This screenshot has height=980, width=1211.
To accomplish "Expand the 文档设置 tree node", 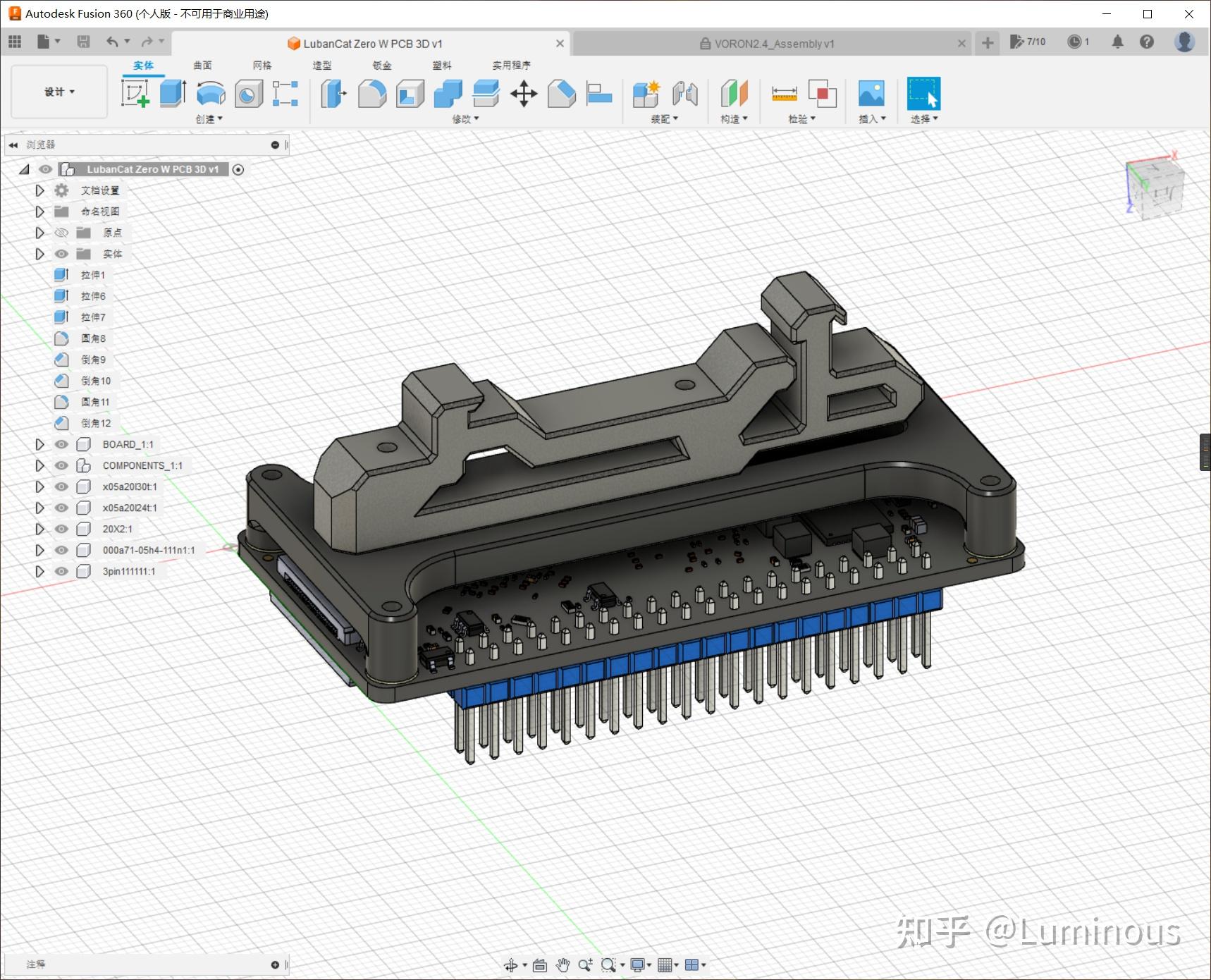I will [39, 190].
